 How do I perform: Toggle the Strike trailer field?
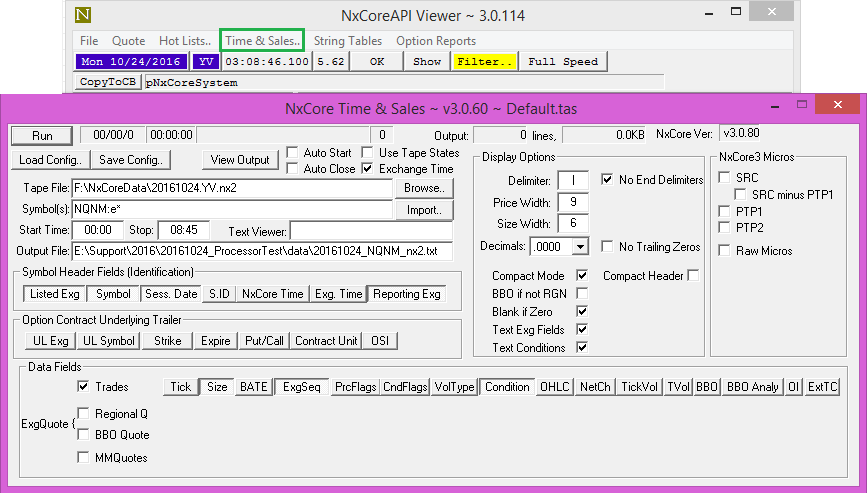(168, 341)
